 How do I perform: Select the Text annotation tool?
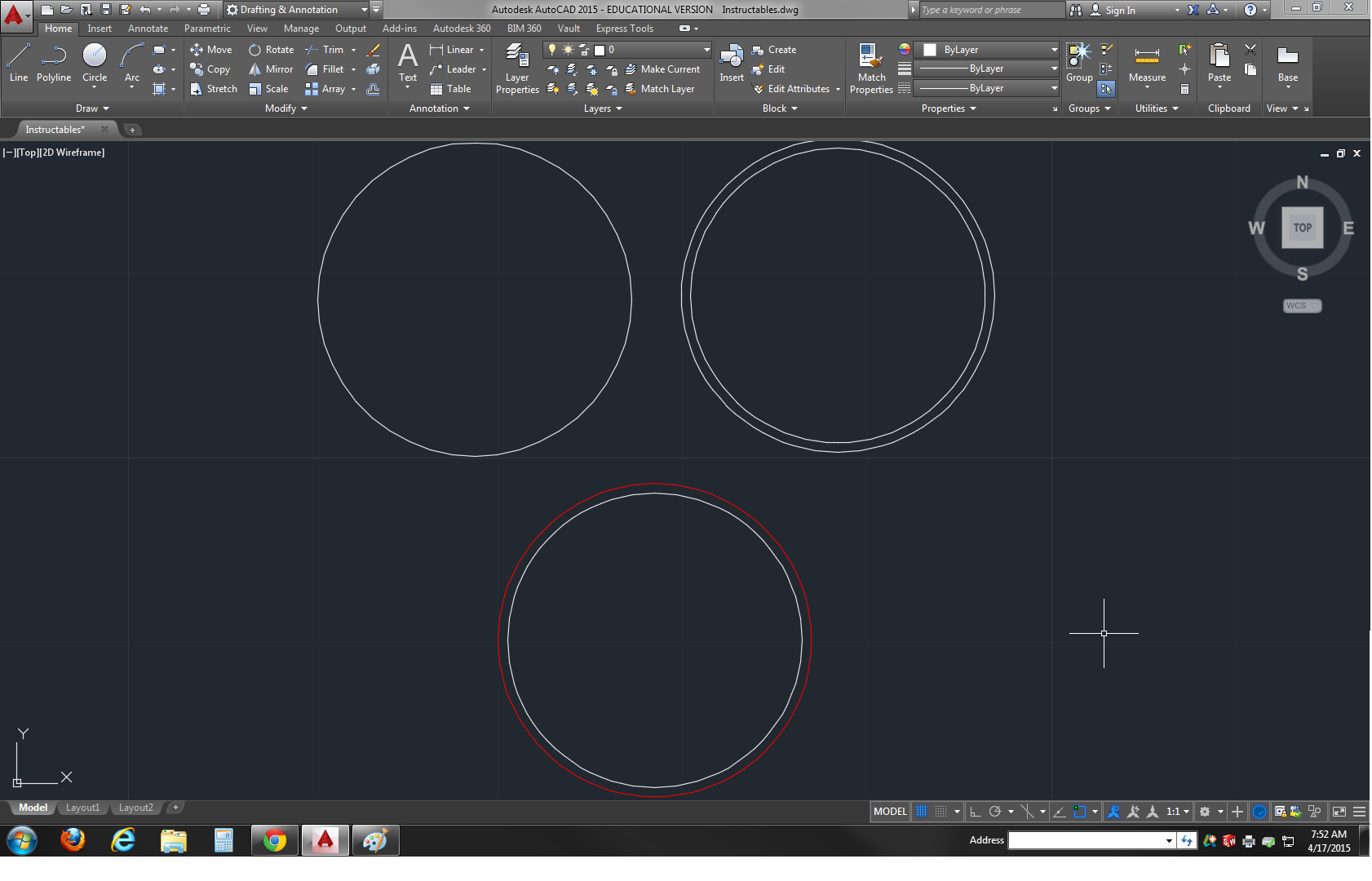point(408,63)
